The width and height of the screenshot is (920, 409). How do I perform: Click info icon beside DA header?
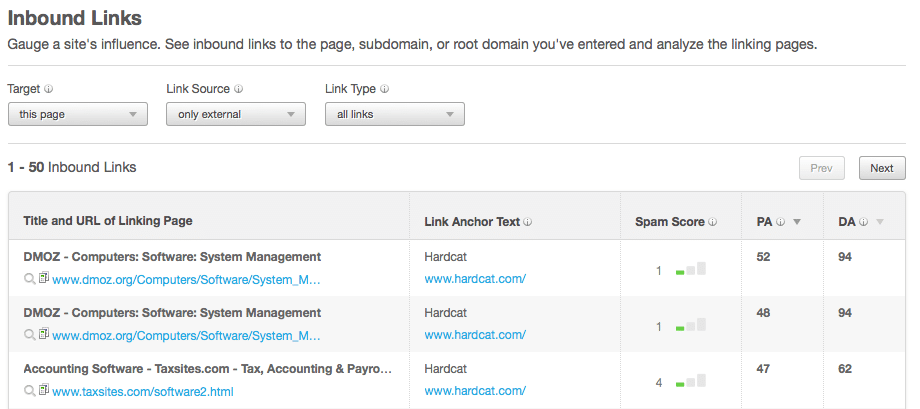(x=863, y=222)
